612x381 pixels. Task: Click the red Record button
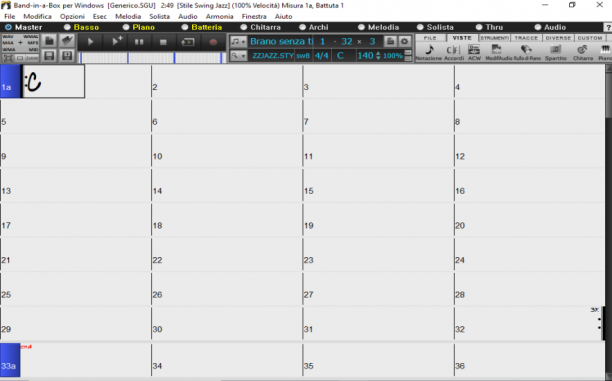213,42
